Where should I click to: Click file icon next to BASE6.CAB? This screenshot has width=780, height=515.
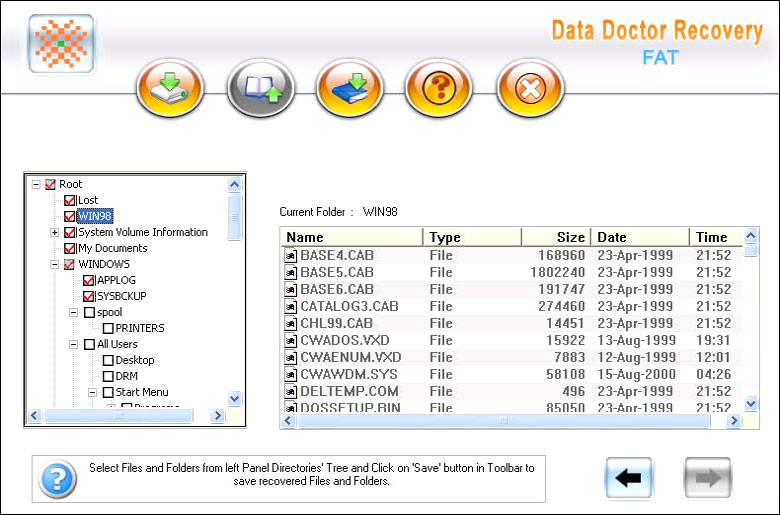click(291, 290)
